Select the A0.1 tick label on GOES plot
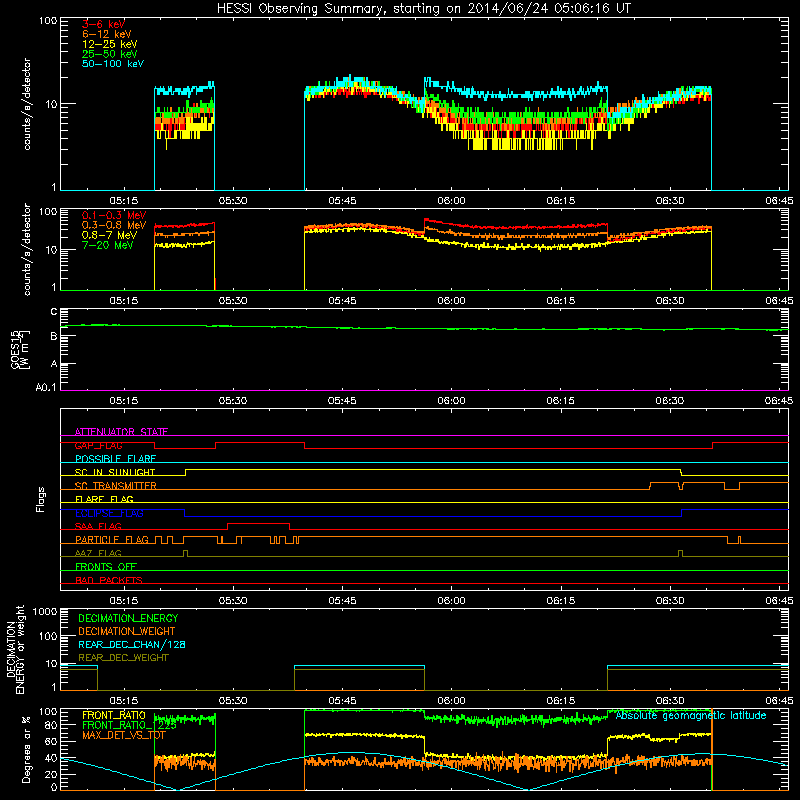Image resolution: width=800 pixels, height=800 pixels. 46,387
